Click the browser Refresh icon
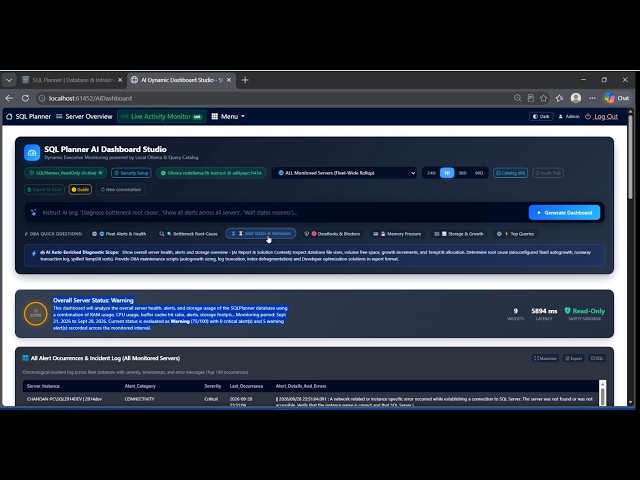640x480 pixels. click(x=25, y=98)
